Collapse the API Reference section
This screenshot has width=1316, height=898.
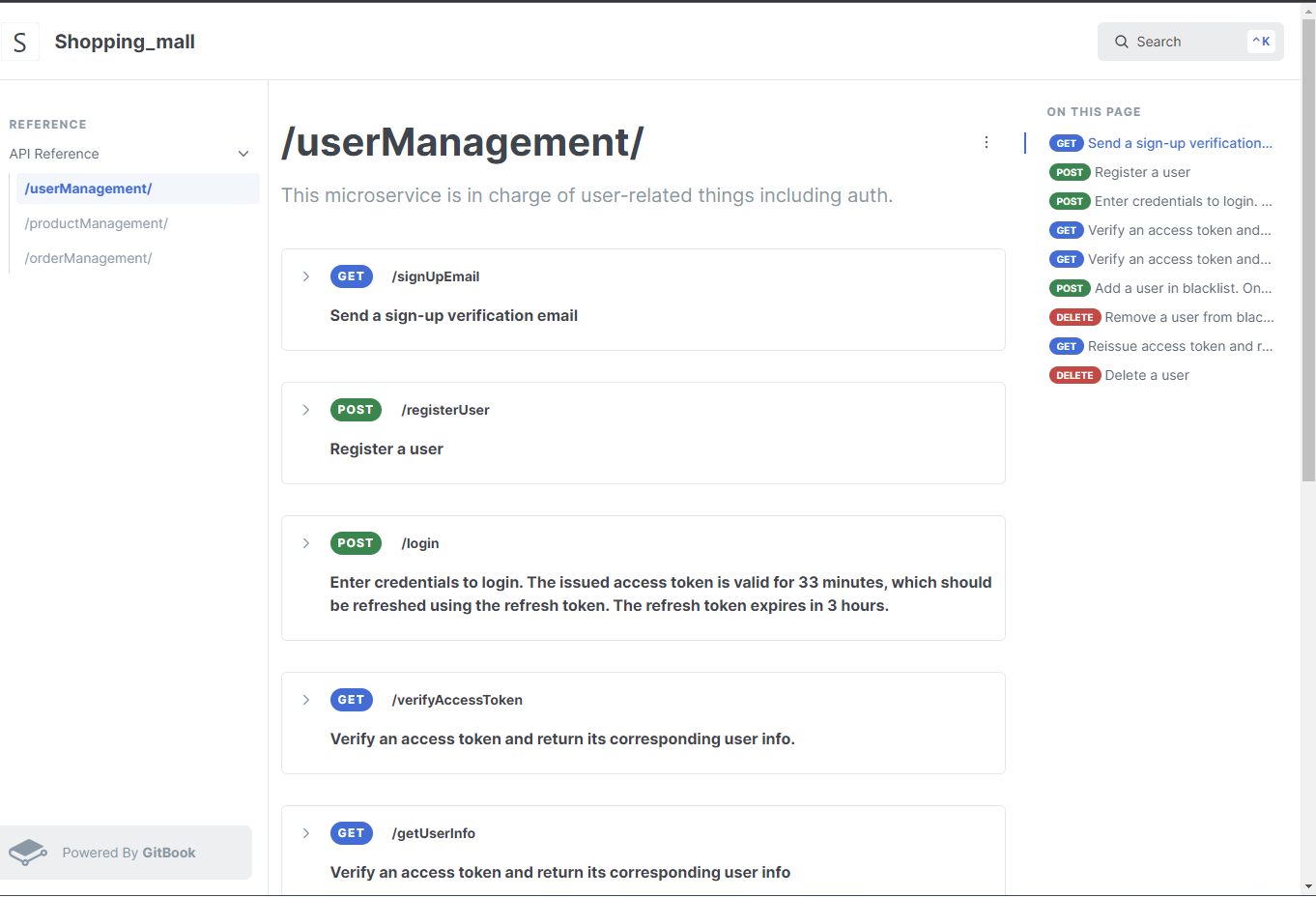point(243,153)
